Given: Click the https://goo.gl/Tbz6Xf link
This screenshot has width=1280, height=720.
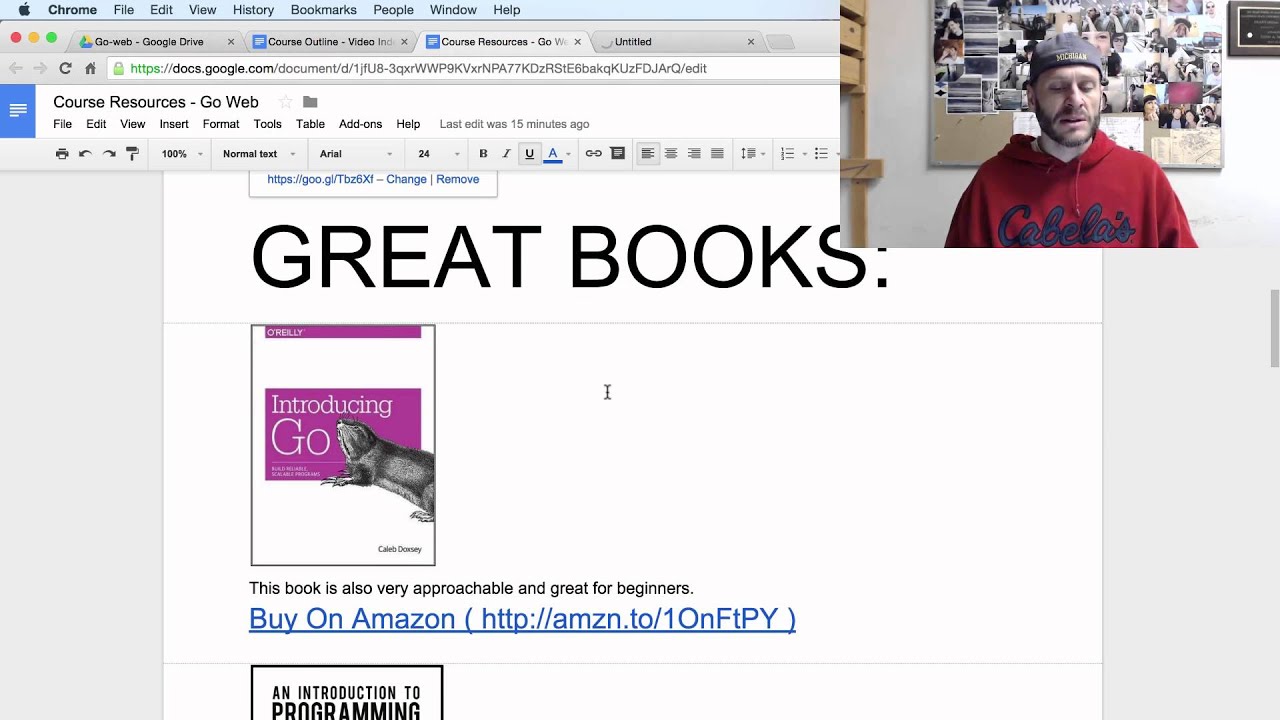Looking at the screenshot, I should point(320,179).
